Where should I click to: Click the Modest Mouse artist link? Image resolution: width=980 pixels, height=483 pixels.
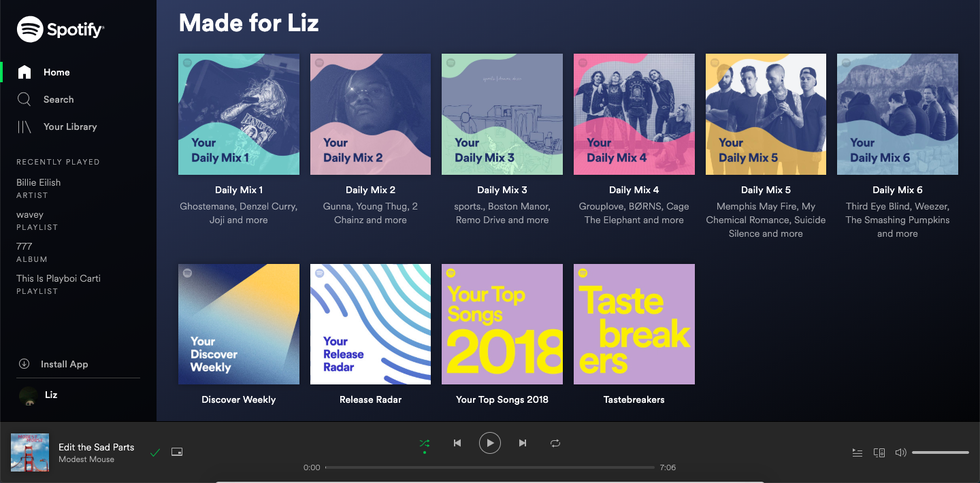click(x=86, y=460)
